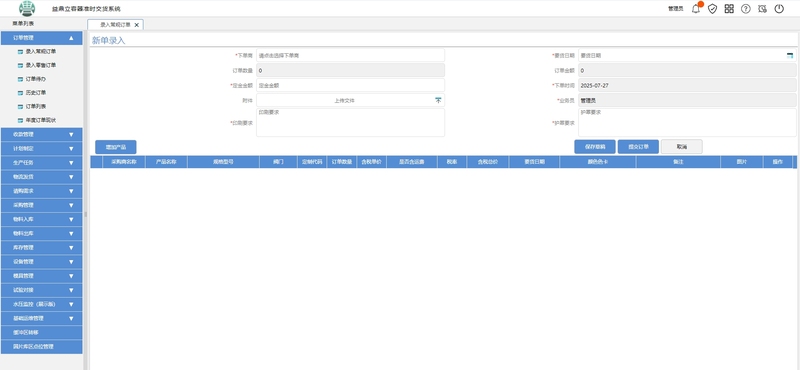Click the green company logo

click(27, 8)
